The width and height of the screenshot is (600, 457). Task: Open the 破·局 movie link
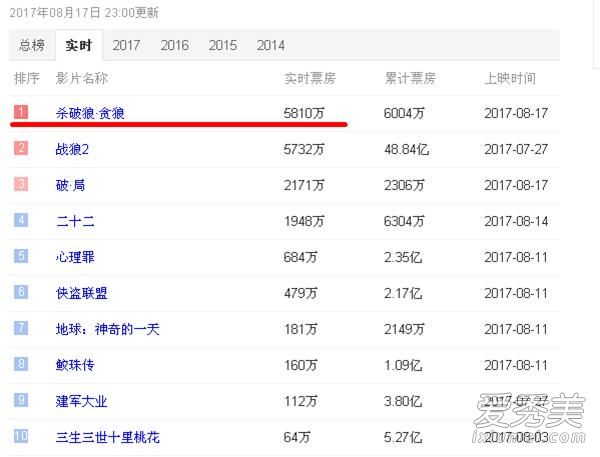tap(73, 185)
